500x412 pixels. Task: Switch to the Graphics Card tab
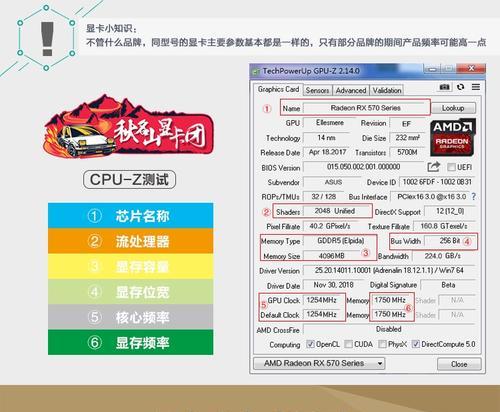[278, 89]
